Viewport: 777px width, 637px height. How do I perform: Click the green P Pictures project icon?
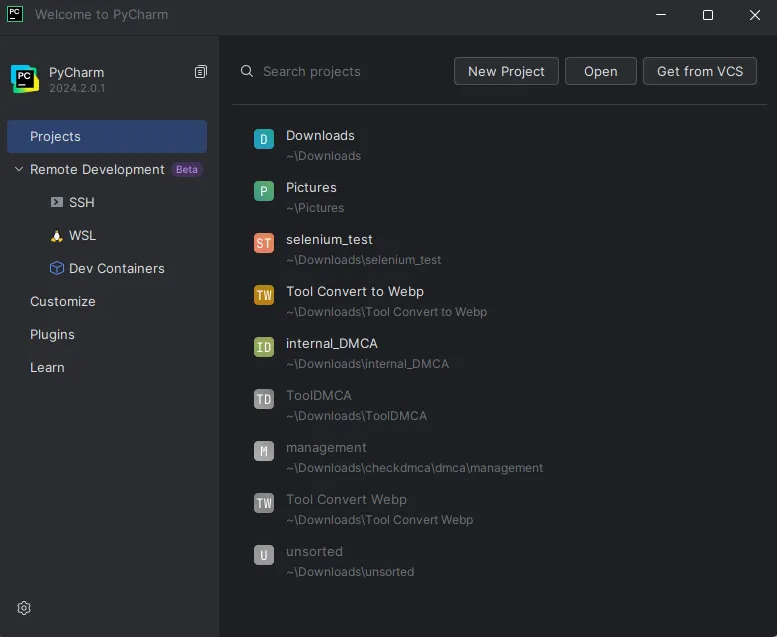click(x=264, y=191)
